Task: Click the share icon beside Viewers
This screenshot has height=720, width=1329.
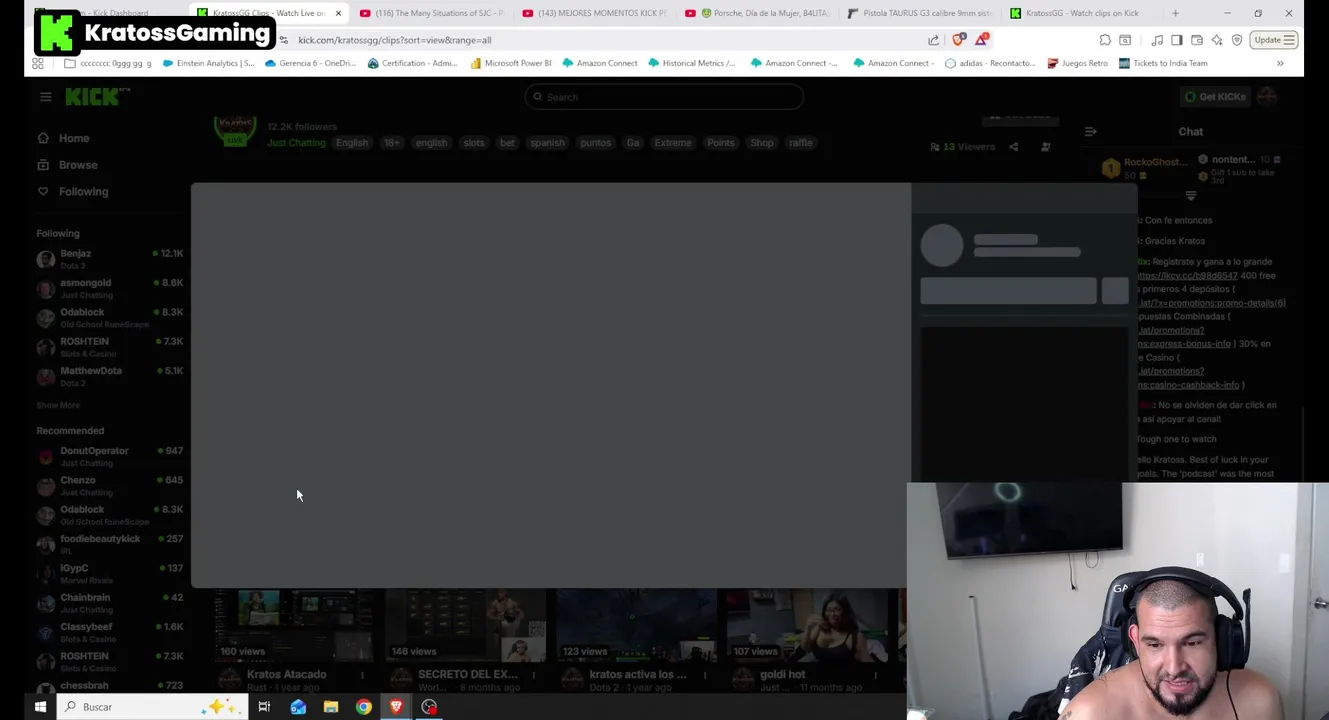Action: tap(1013, 147)
